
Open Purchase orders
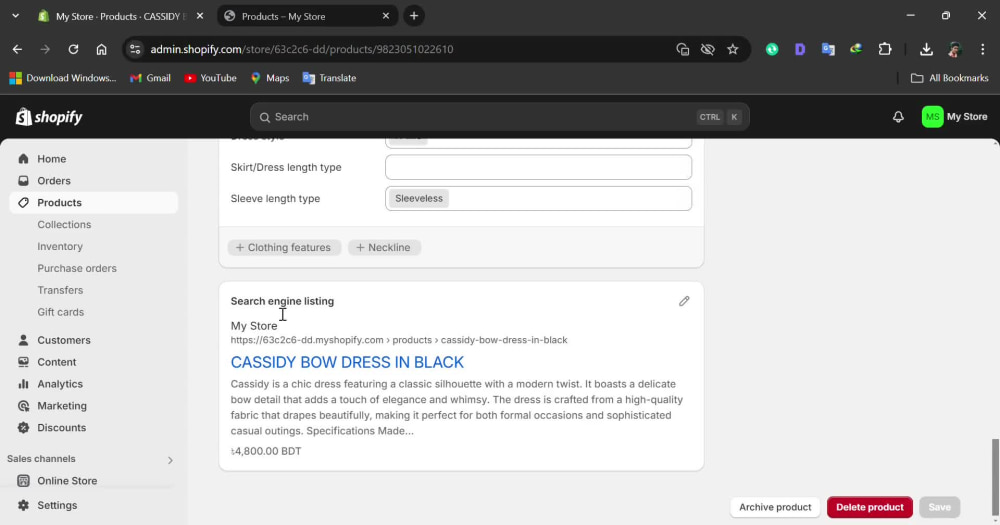(77, 268)
